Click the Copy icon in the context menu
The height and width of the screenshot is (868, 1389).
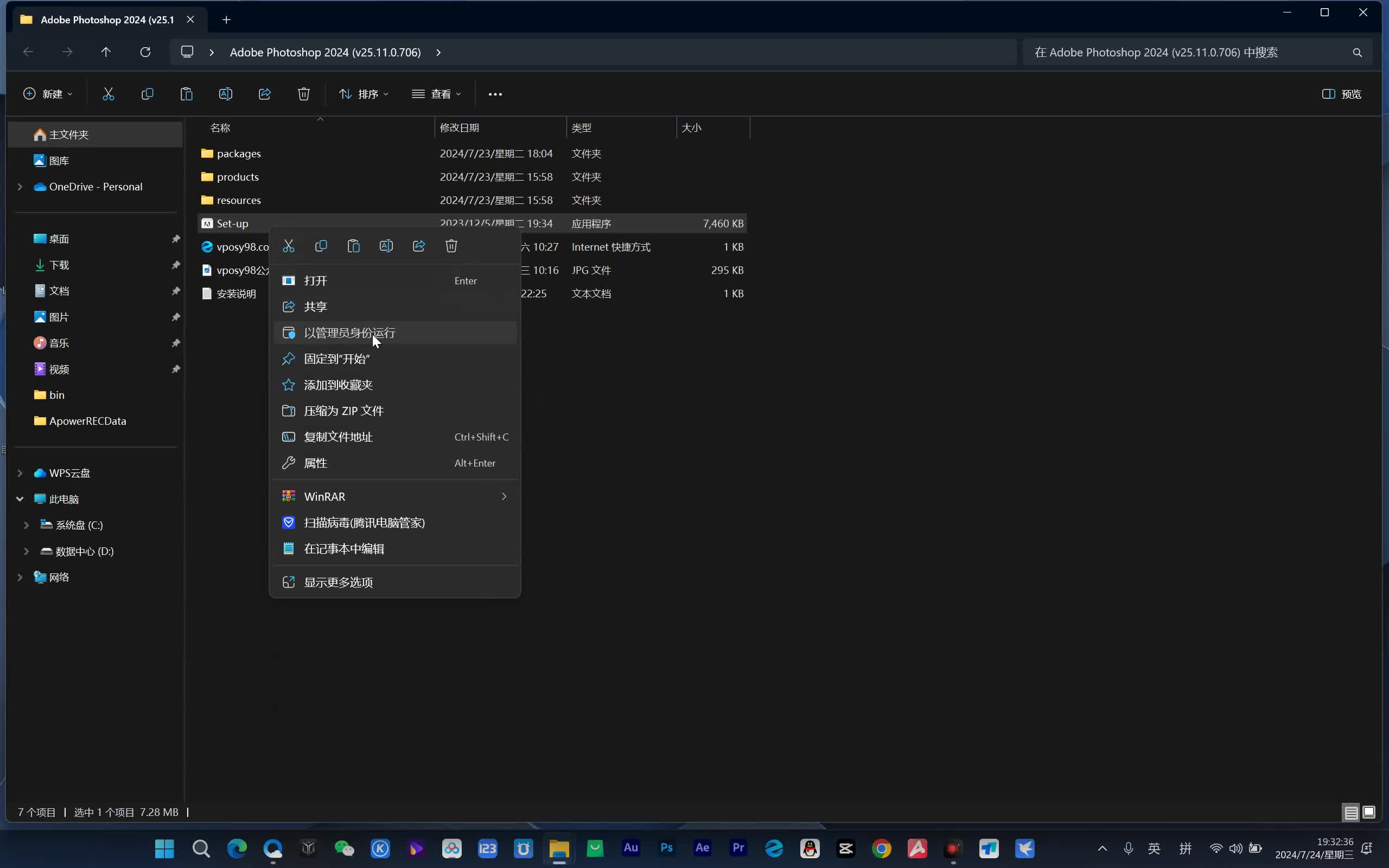pos(321,246)
